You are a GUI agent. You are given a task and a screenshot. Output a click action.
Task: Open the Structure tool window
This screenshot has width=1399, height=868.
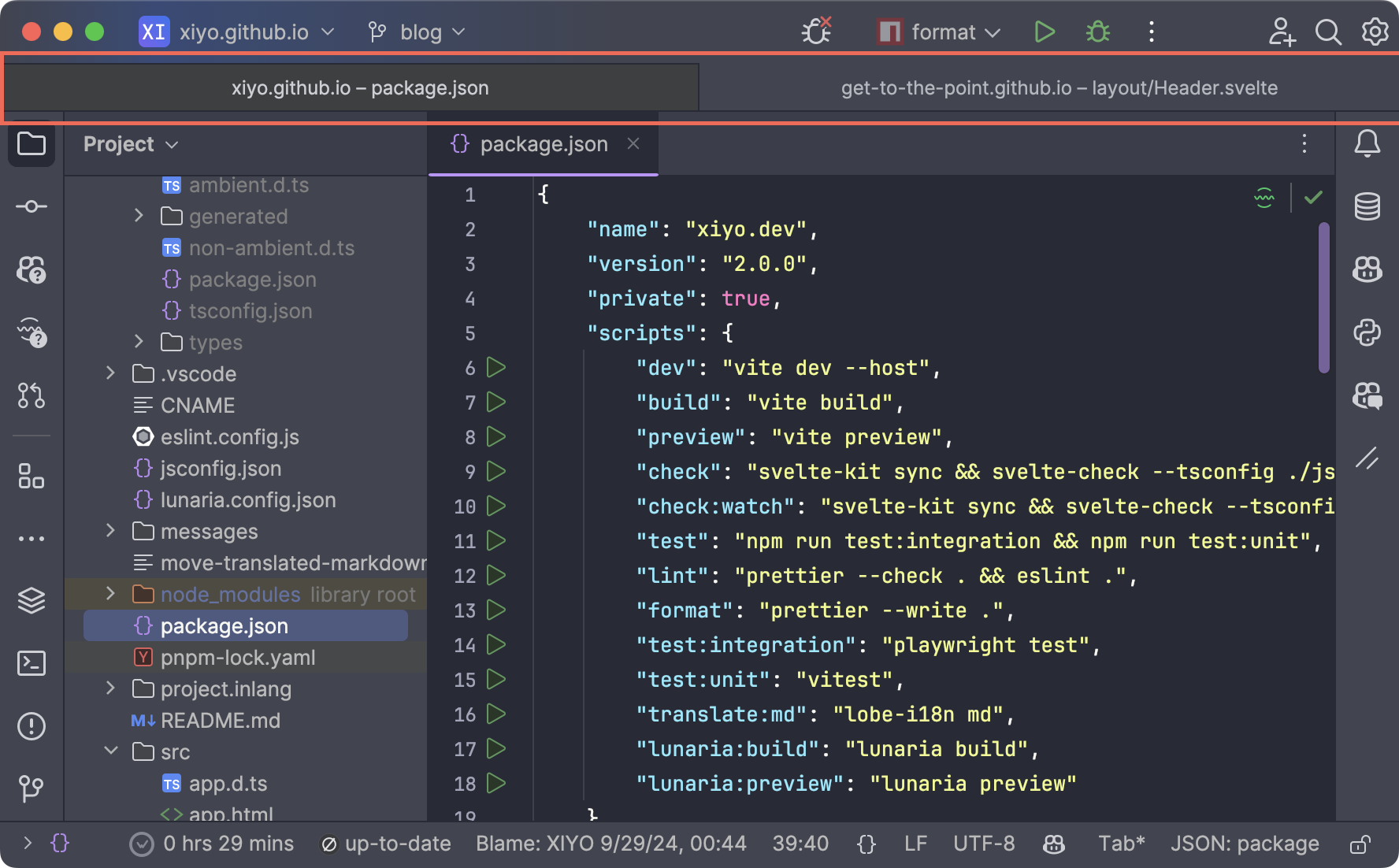pos(32,477)
